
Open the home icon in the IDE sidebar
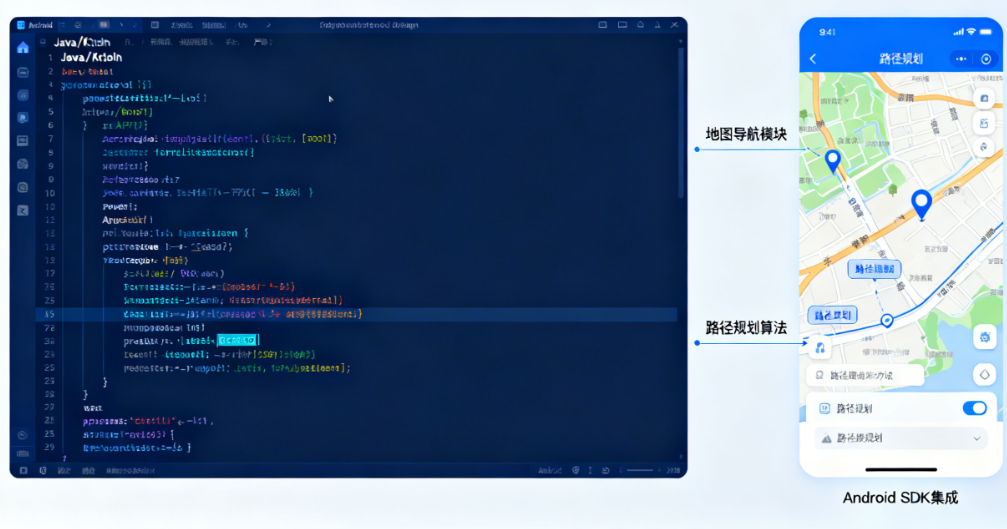click(x=23, y=48)
